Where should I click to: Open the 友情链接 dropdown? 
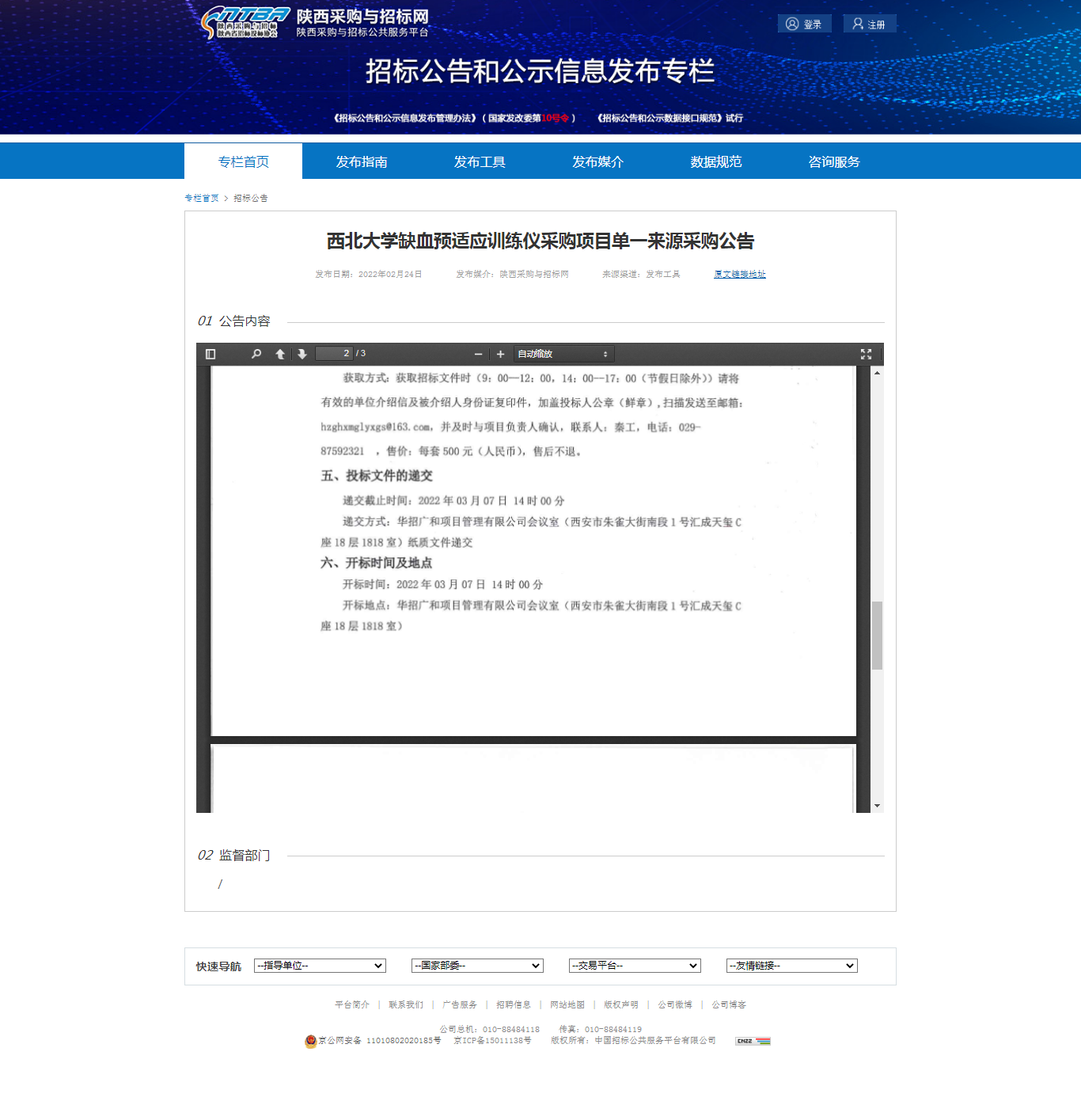[x=792, y=966]
